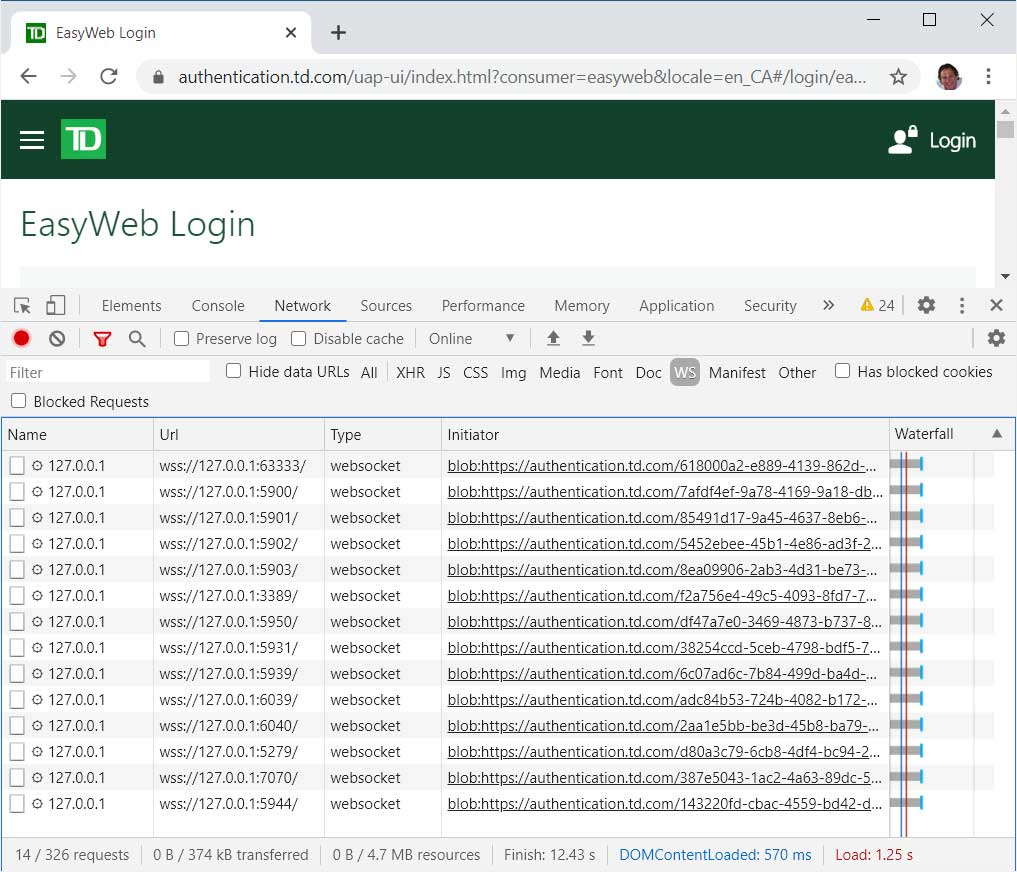Filter requests by Font type

click(x=608, y=372)
